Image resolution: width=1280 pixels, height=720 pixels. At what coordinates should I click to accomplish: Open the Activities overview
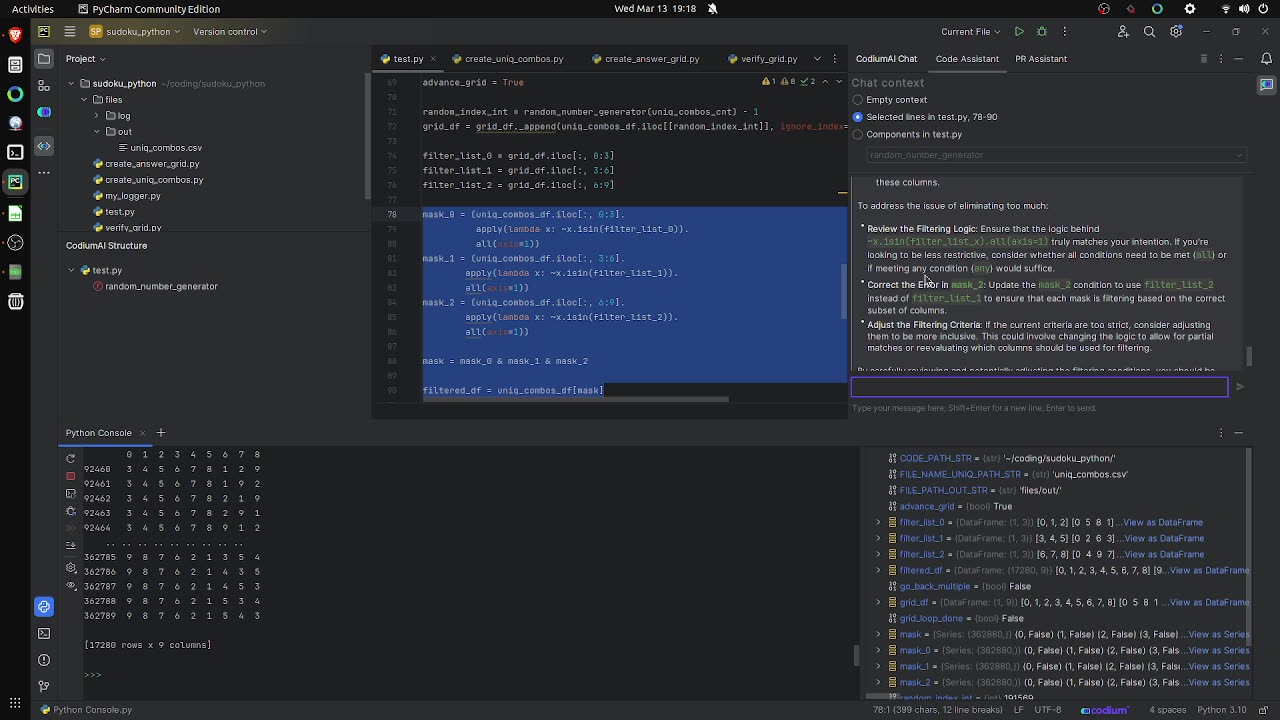[x=33, y=9]
